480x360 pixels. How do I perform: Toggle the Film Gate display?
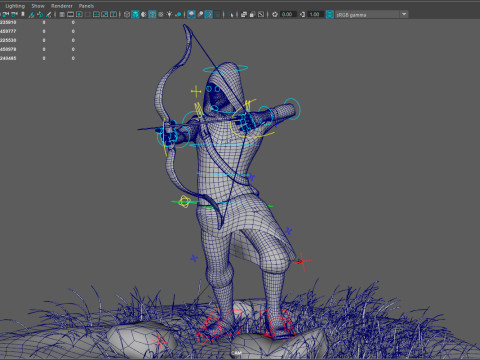coord(70,14)
